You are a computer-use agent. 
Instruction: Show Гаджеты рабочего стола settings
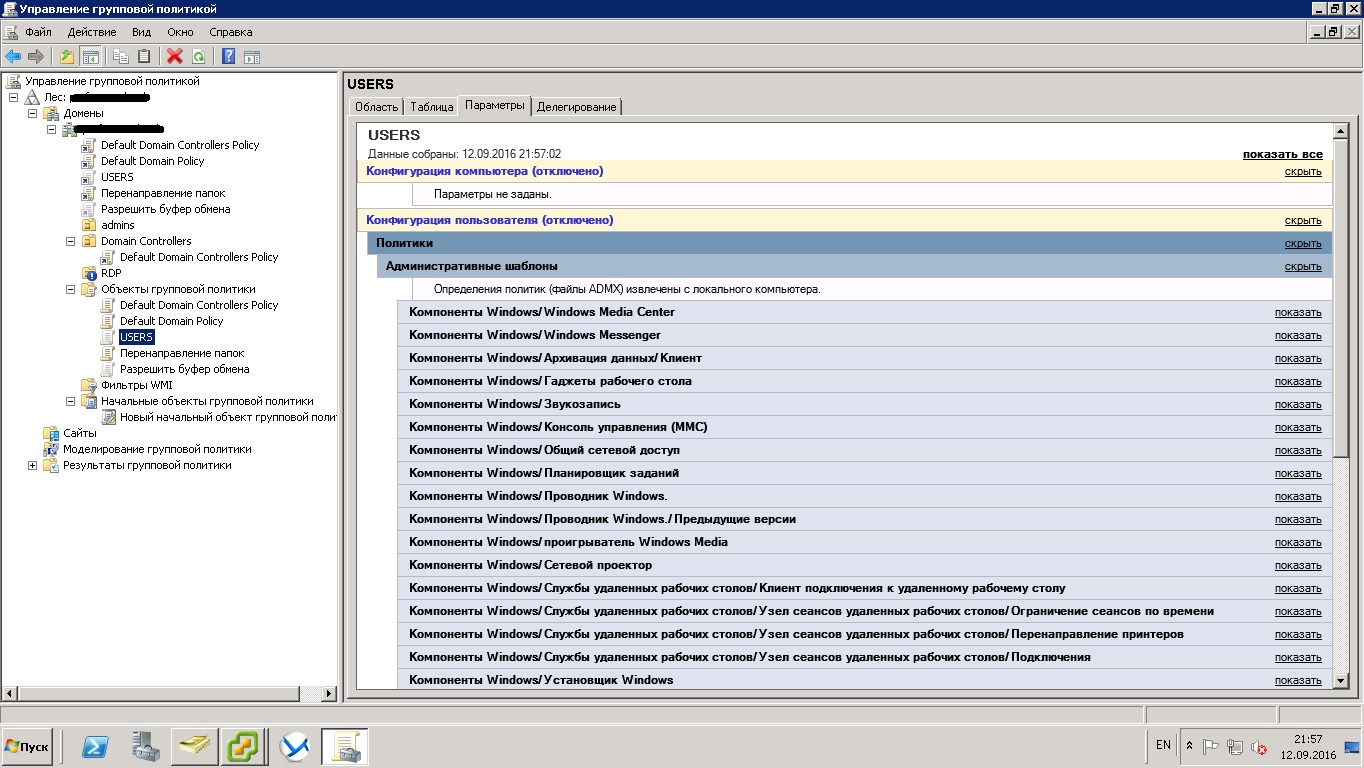(1298, 381)
